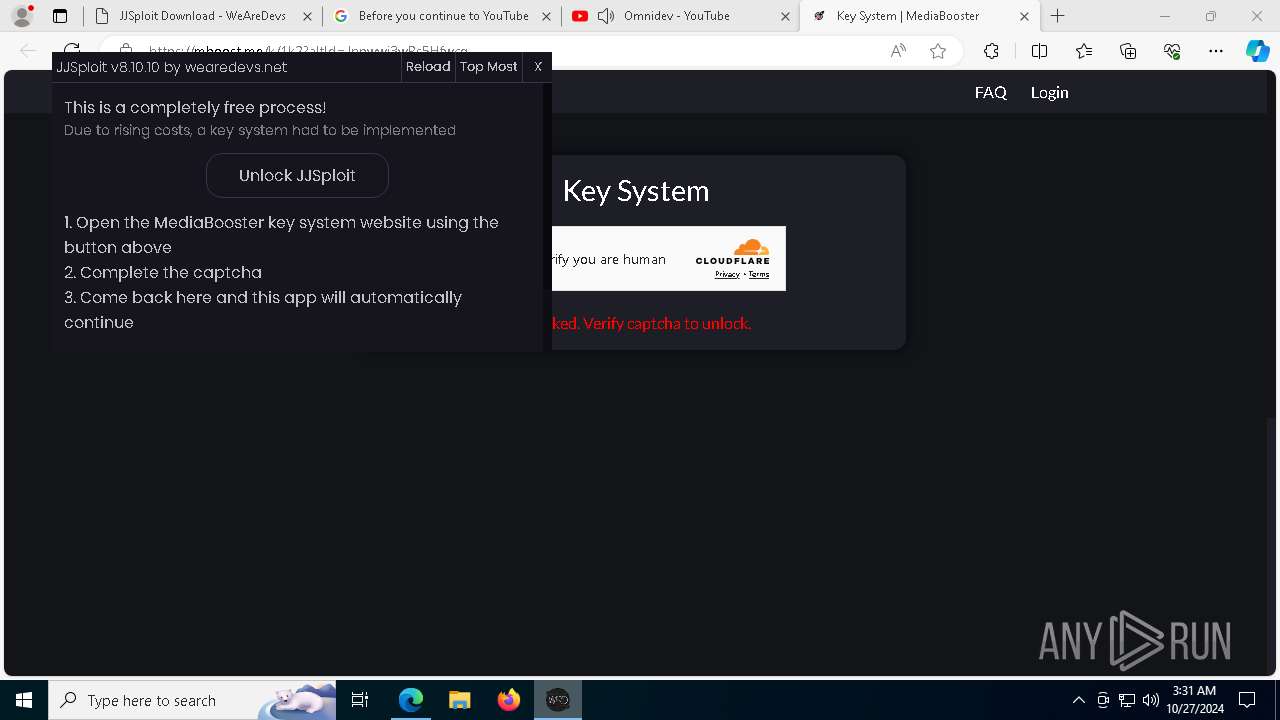This screenshot has width=1280, height=720.
Task: Open JJSploit app from taskbar
Action: pyautogui.click(x=558, y=700)
